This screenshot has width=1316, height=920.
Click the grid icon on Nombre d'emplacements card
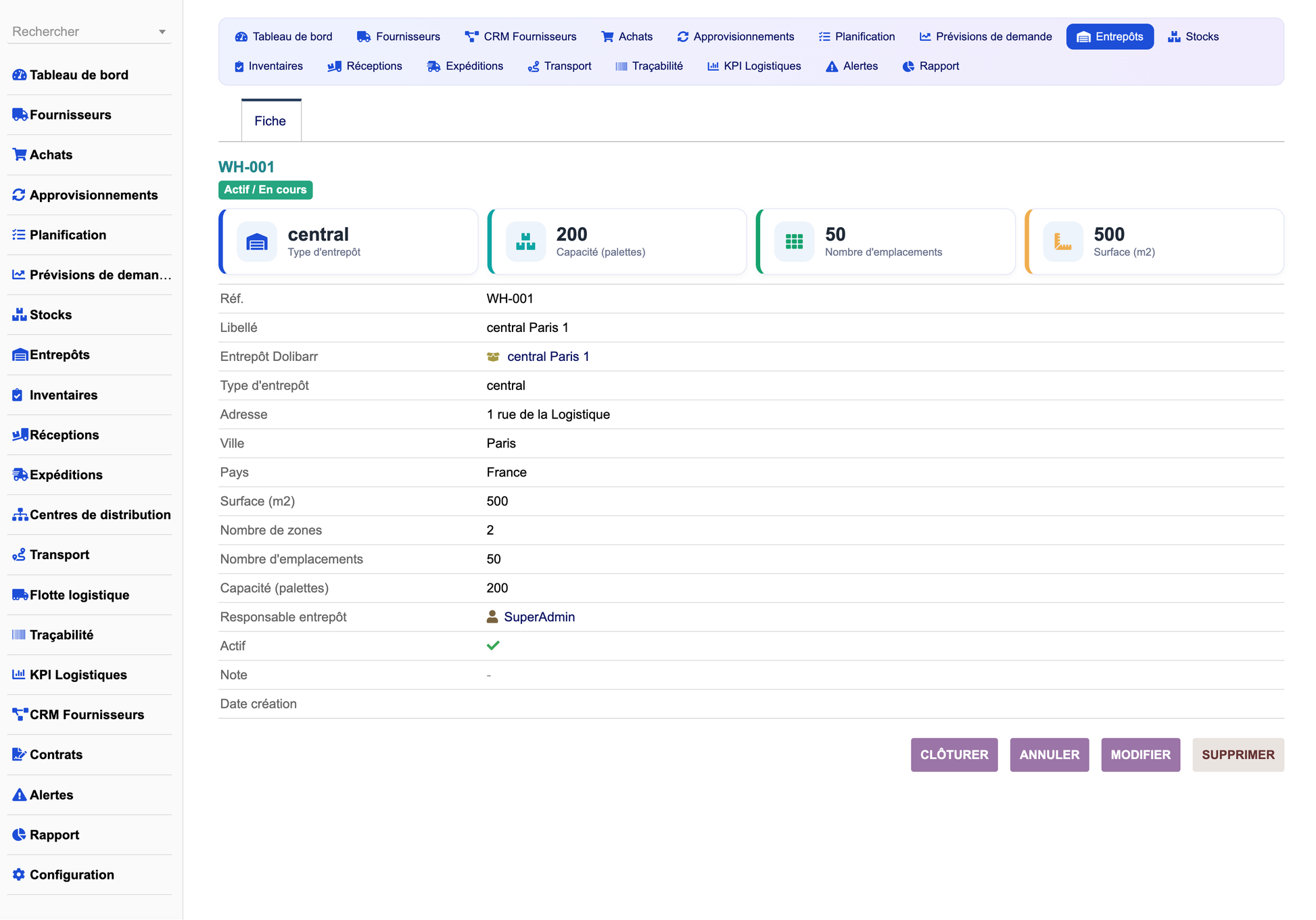(x=794, y=241)
